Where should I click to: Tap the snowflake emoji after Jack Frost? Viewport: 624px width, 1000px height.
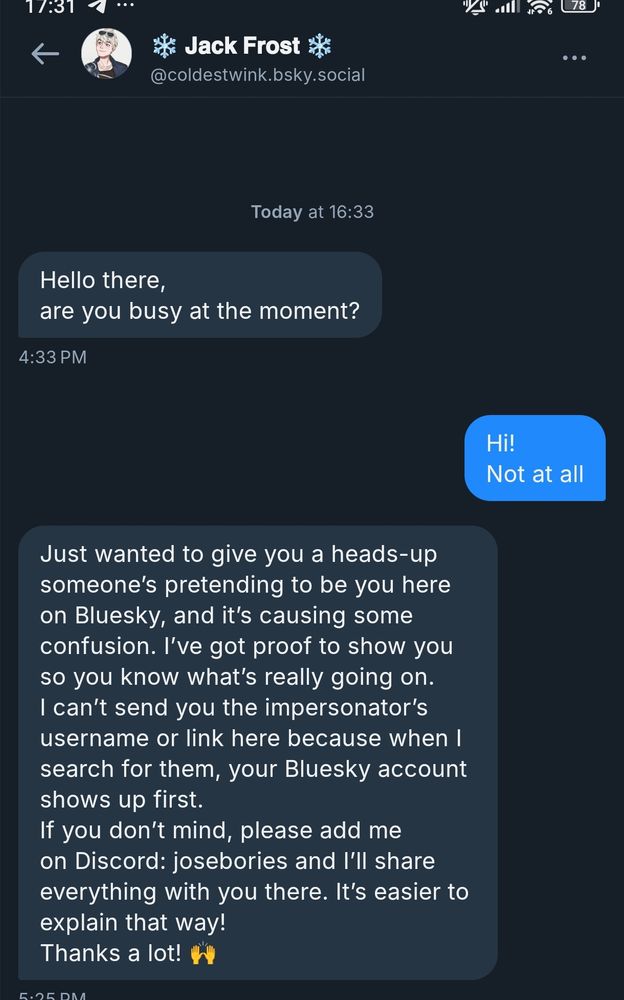point(319,46)
